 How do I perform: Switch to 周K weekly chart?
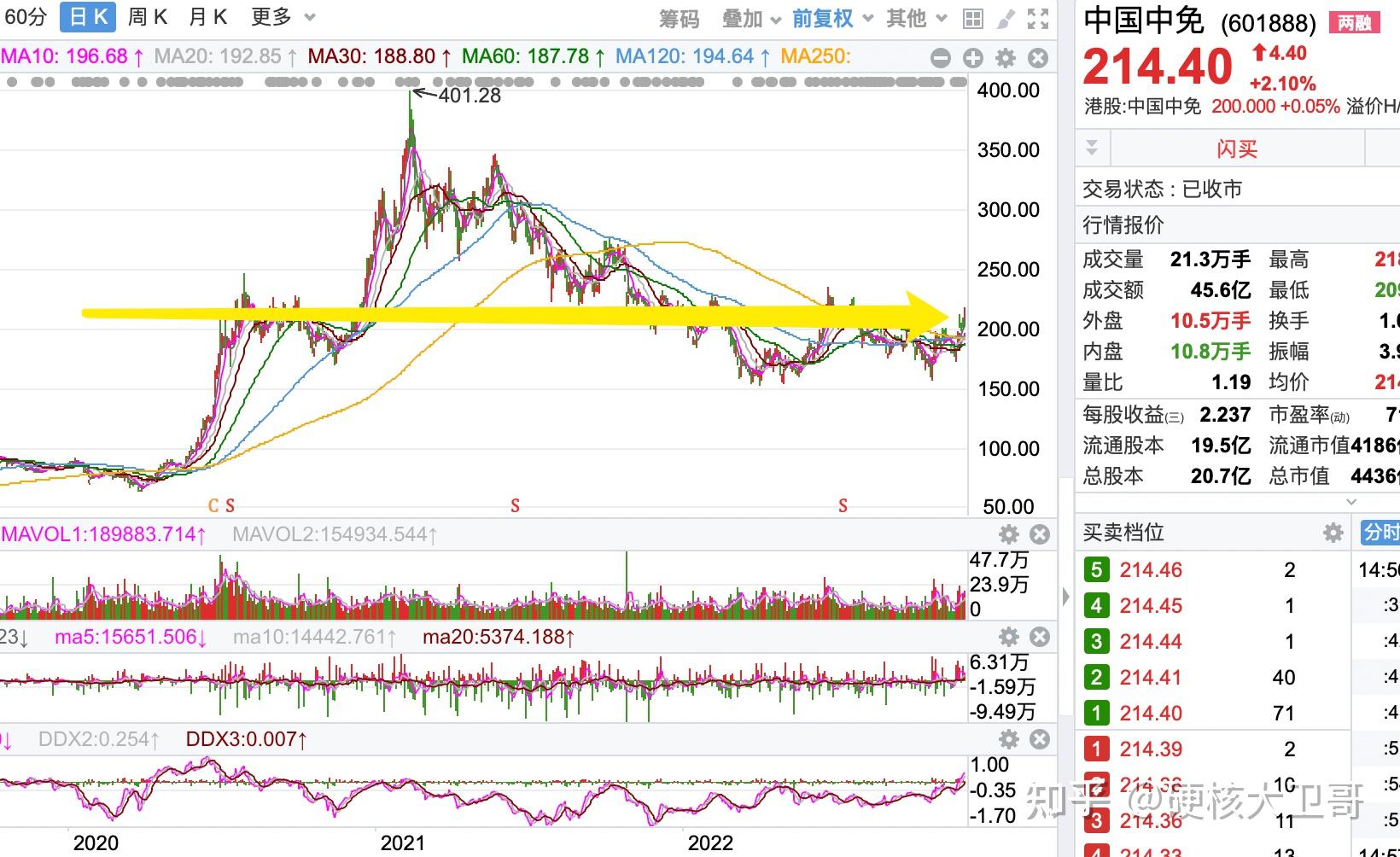[148, 17]
